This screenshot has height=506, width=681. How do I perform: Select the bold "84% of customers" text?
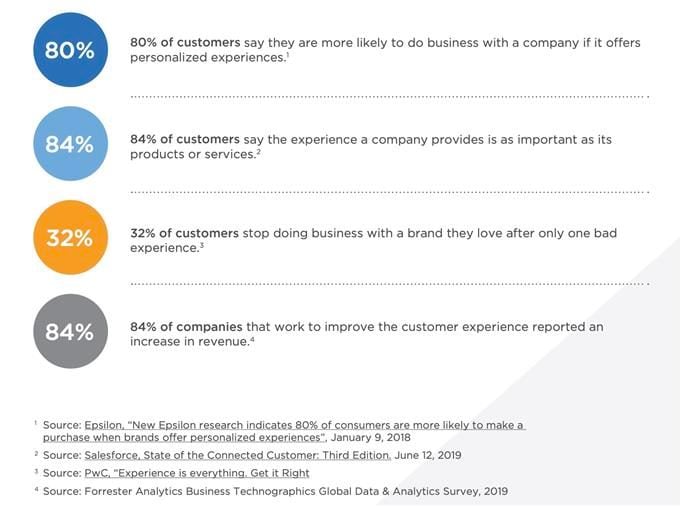click(185, 139)
